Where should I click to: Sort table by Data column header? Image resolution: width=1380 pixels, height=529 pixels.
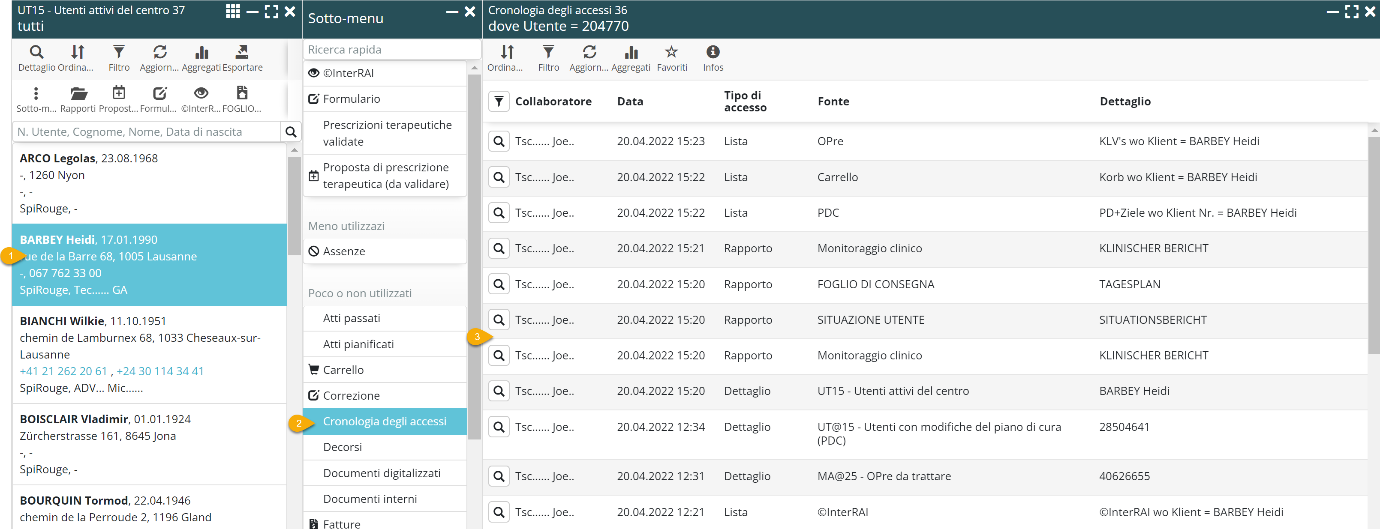[630, 101]
